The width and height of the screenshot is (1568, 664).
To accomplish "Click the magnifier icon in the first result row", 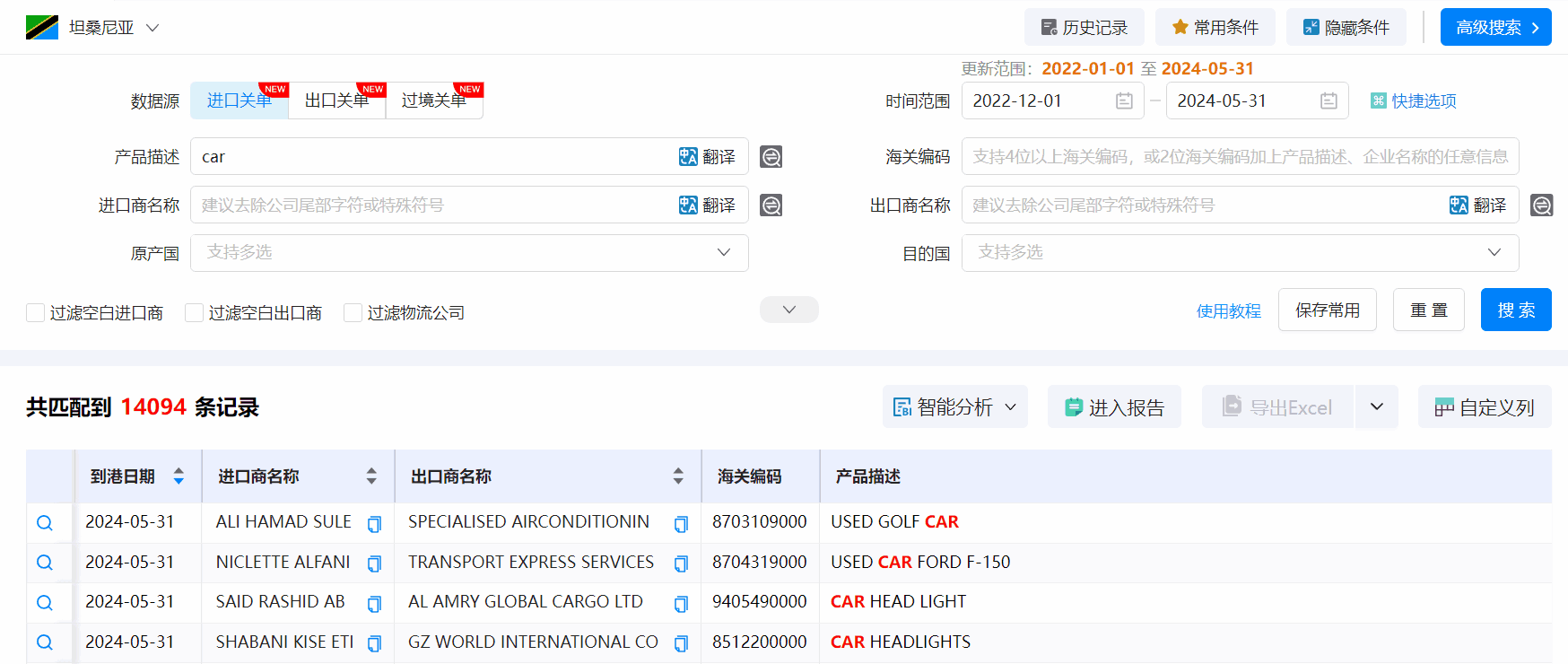I will point(45,523).
